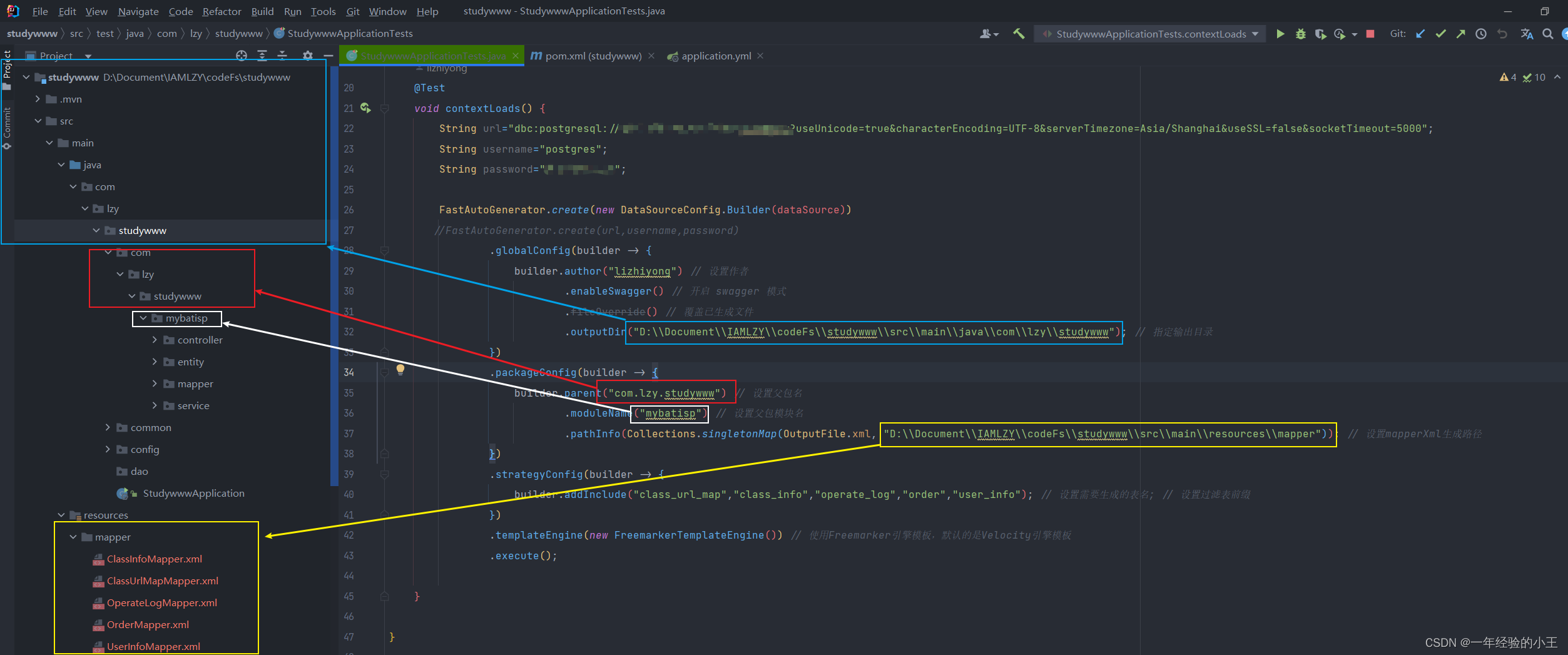This screenshot has height=655, width=1568.
Task: Hide the Project tool window
Action: 327,56
